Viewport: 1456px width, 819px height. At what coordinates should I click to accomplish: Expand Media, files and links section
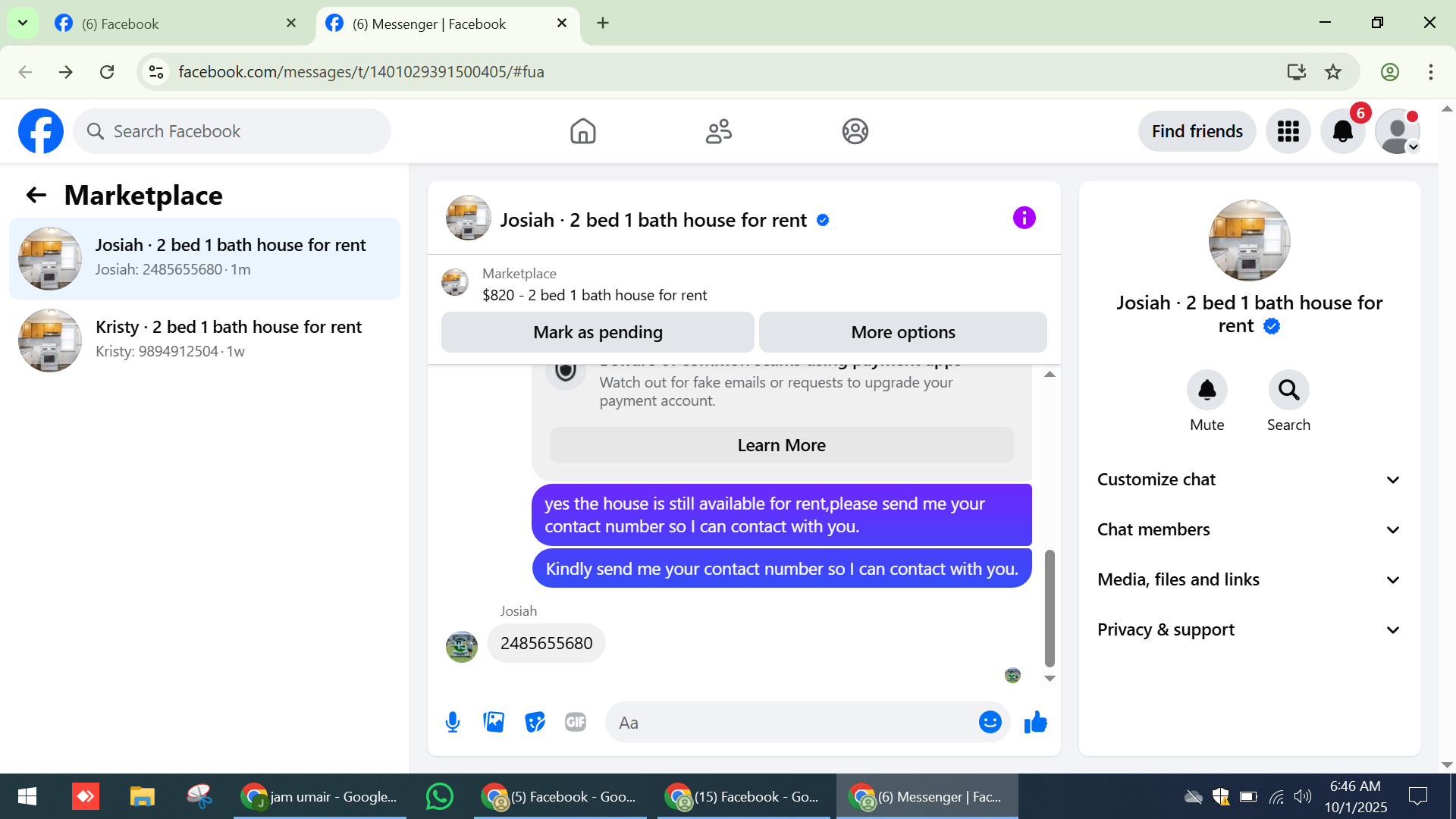[1248, 580]
